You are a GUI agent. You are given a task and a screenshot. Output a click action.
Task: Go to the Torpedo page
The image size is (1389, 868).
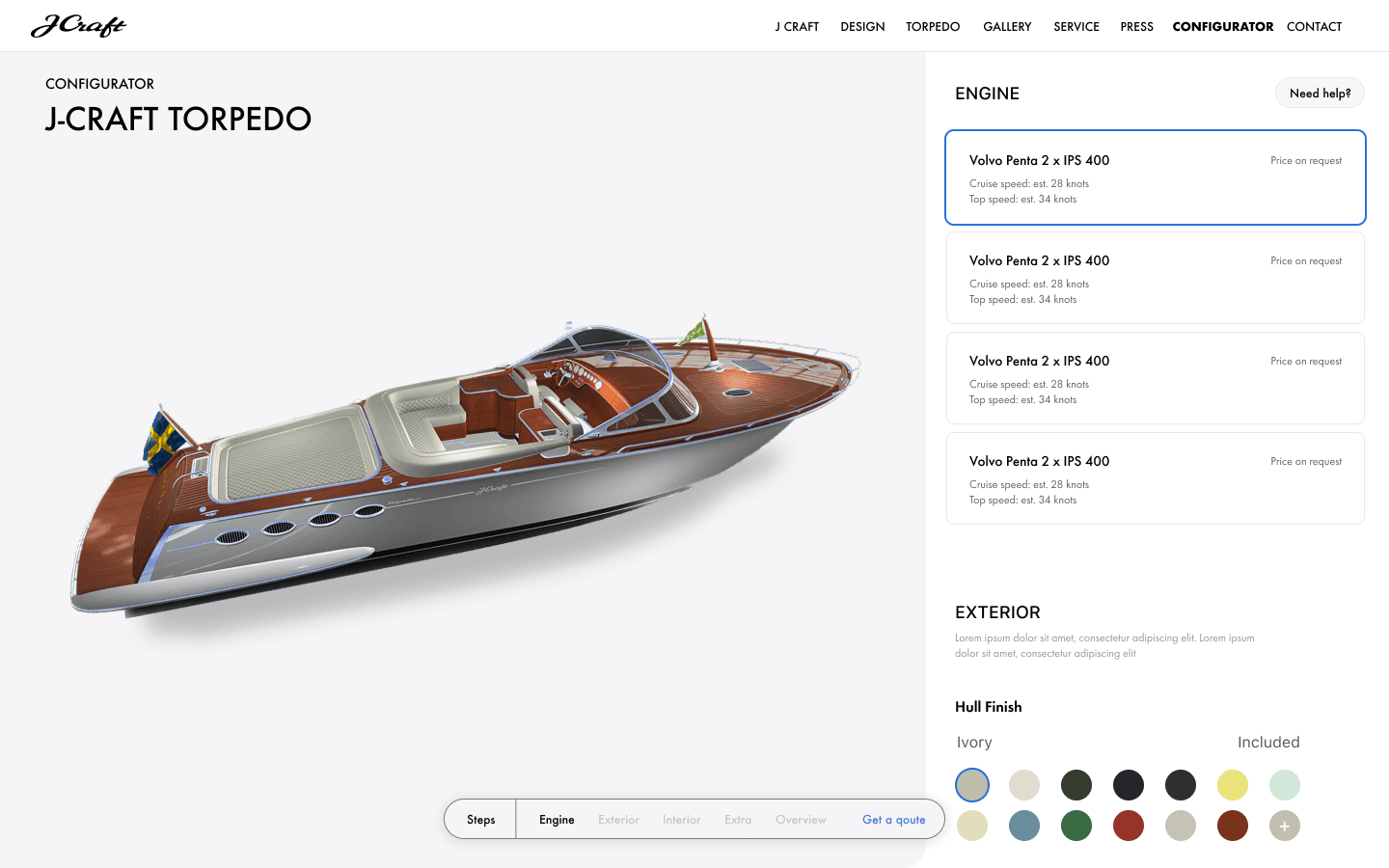point(933,27)
